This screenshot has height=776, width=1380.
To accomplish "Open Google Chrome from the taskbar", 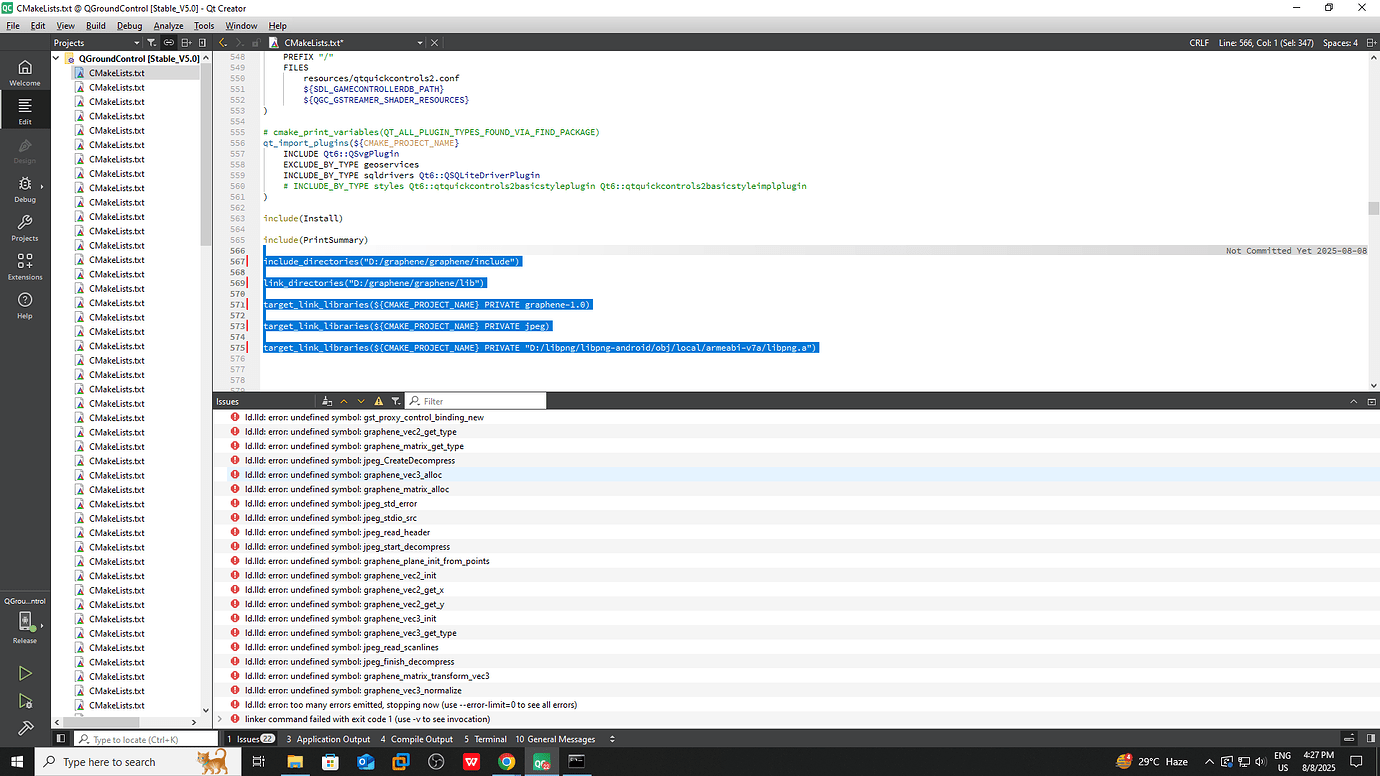I will tap(506, 761).
